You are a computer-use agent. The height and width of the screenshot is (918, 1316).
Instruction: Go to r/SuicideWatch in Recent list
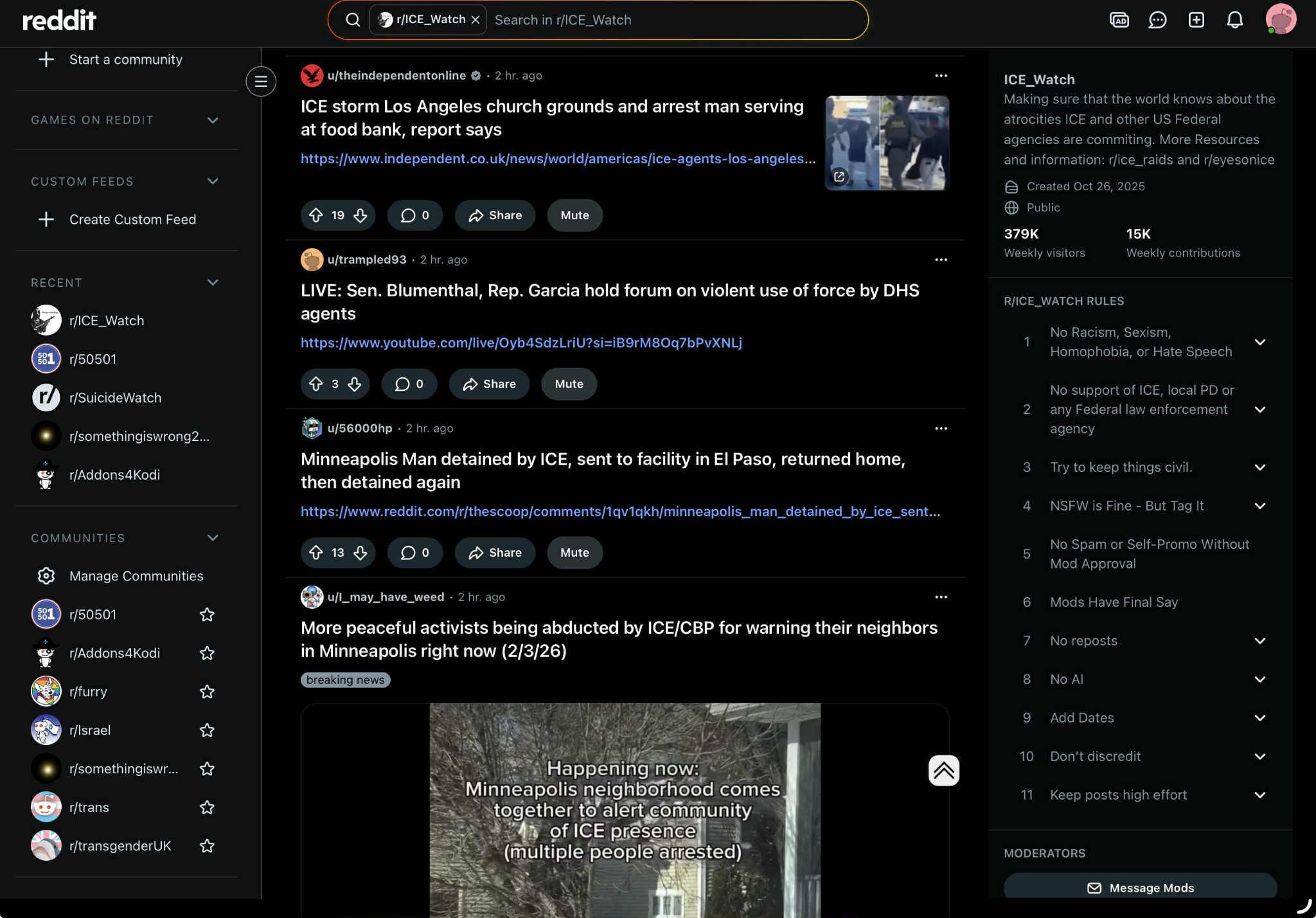116,398
